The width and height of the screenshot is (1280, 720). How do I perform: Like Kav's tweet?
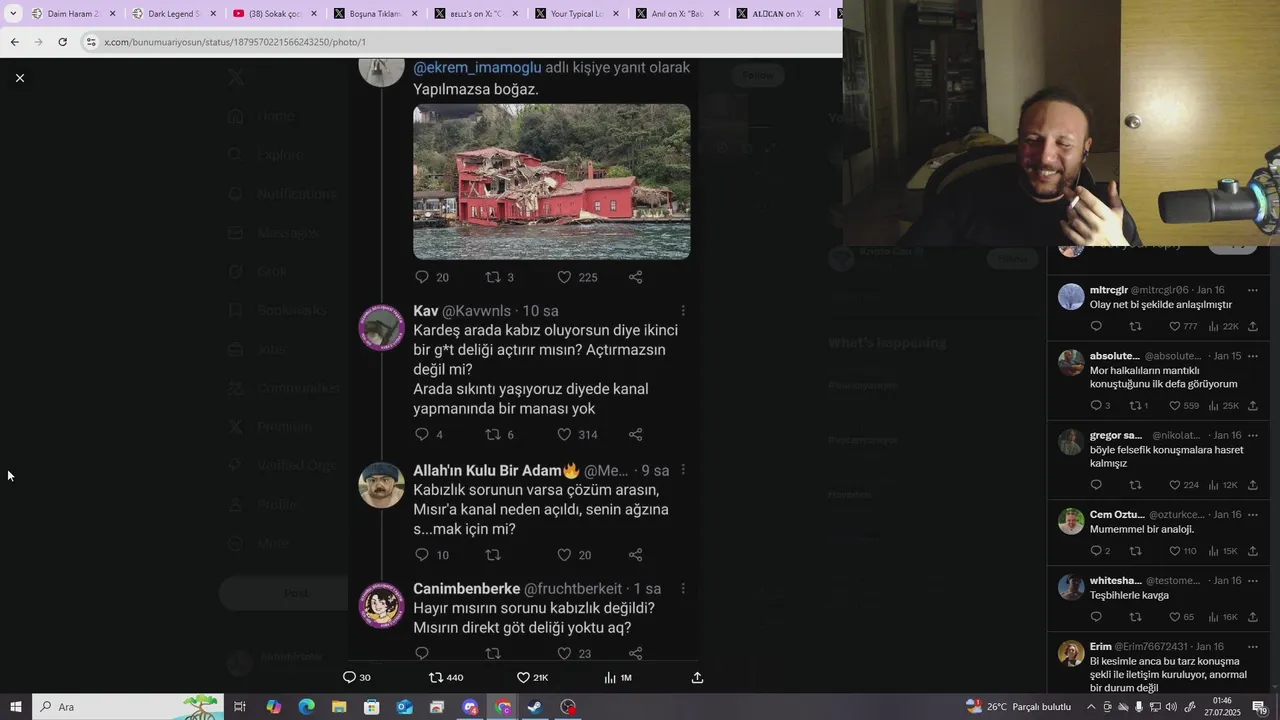click(564, 434)
